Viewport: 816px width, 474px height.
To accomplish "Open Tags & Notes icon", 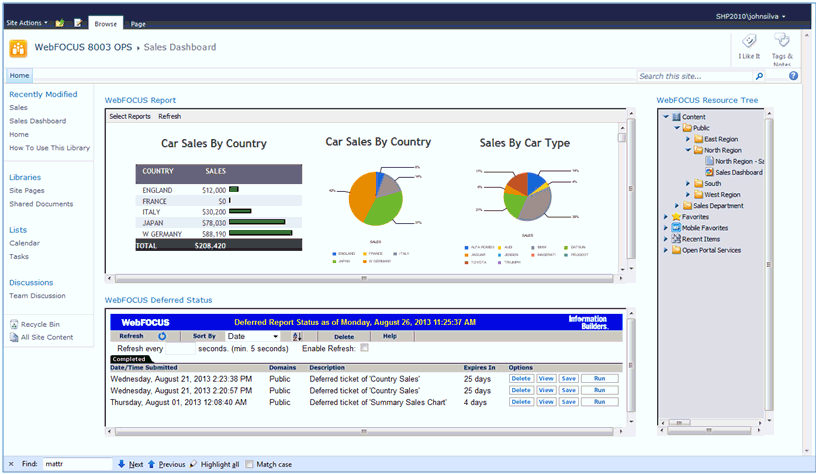I will click(x=782, y=41).
